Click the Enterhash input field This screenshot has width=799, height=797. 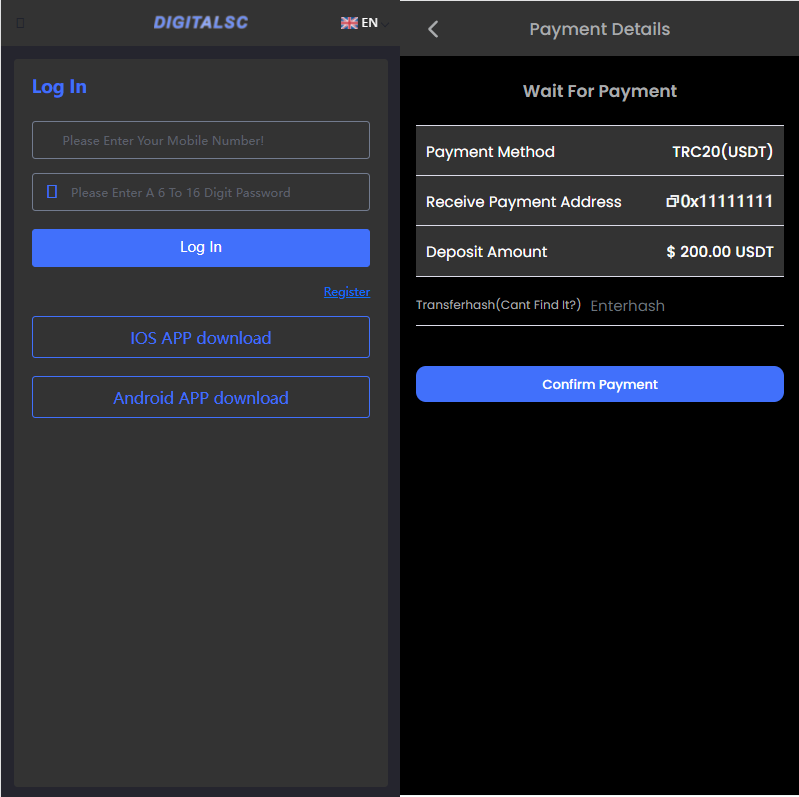pyautogui.click(x=680, y=306)
